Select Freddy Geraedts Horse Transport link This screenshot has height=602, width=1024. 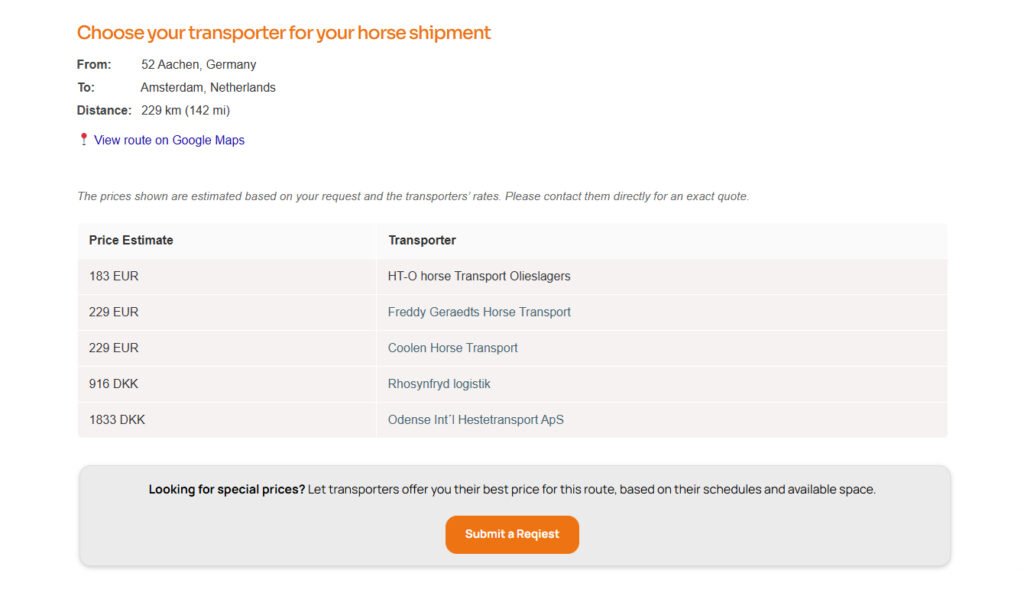(x=479, y=312)
